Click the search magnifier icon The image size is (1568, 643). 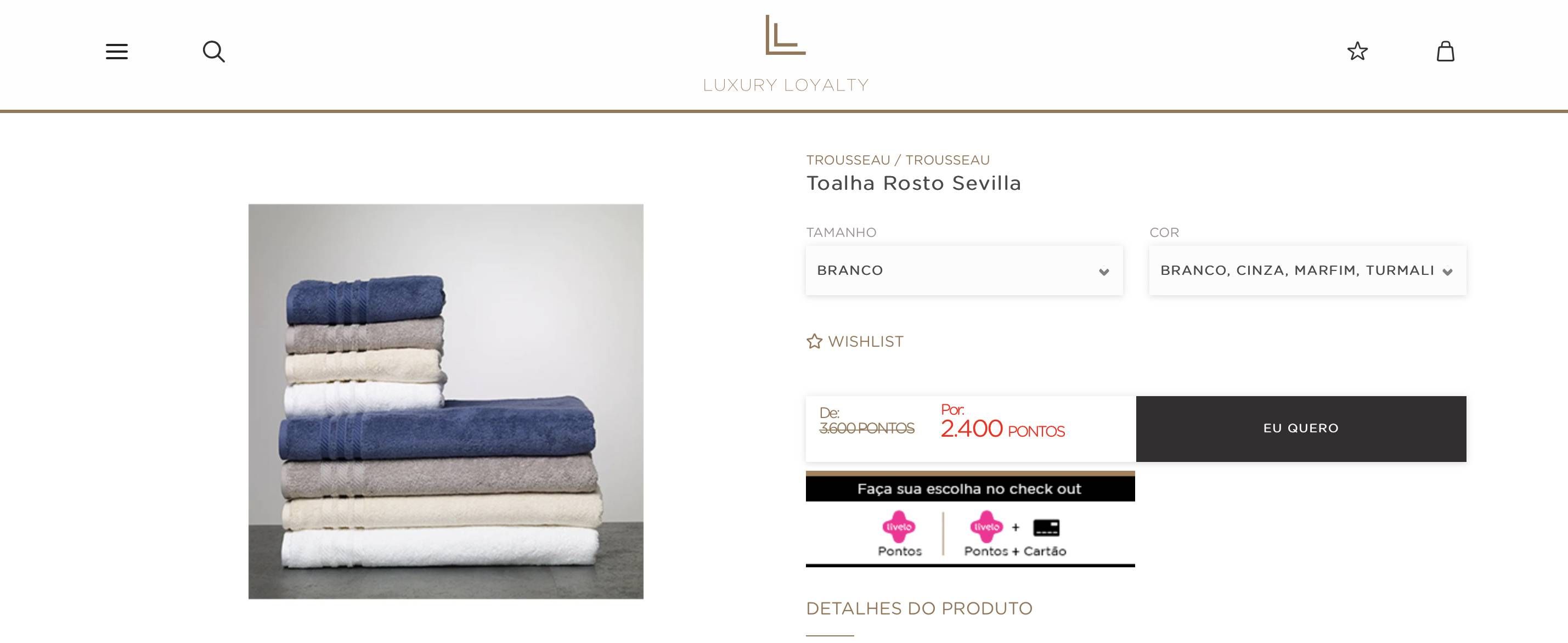213,52
